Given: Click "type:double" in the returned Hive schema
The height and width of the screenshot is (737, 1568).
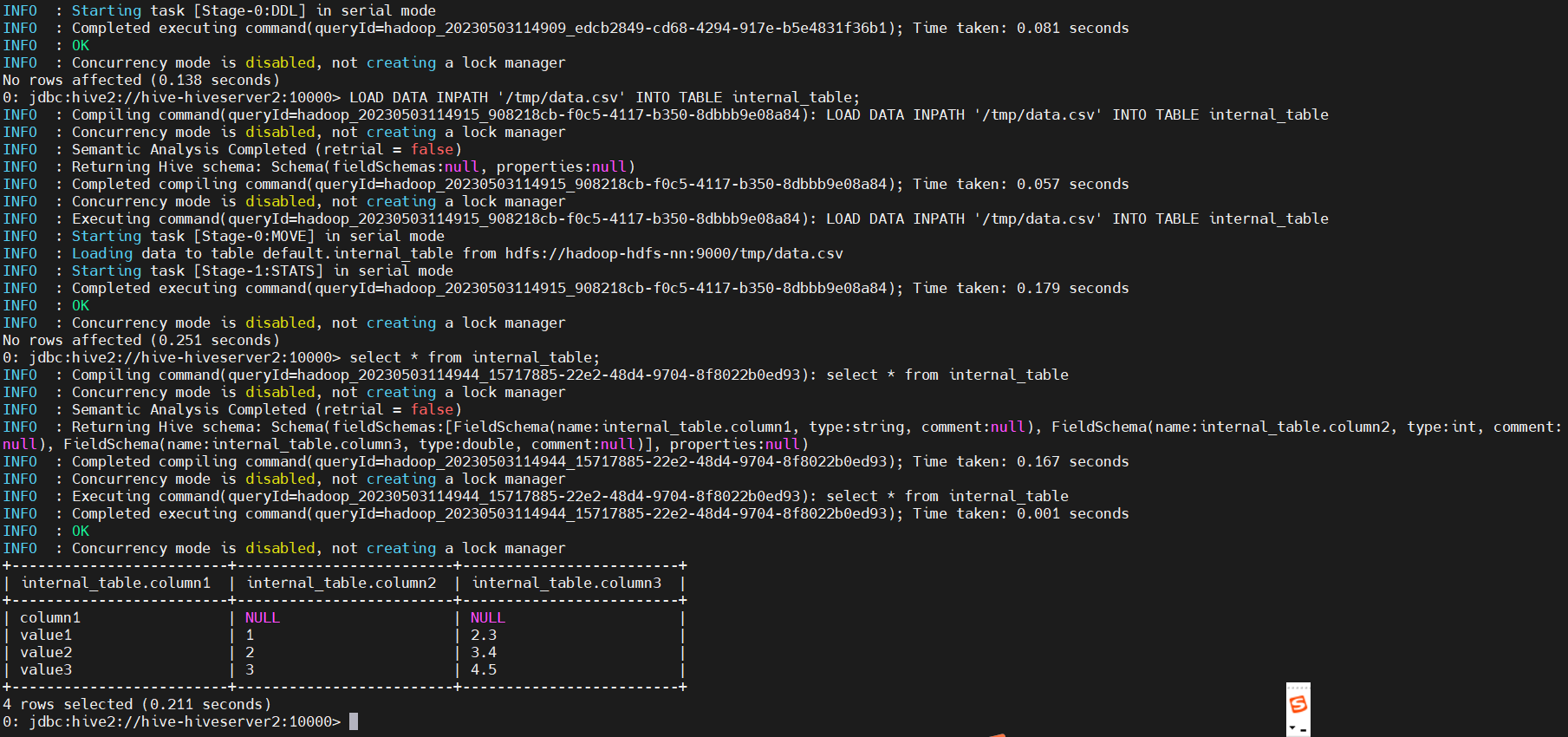Looking at the screenshot, I should (466, 444).
